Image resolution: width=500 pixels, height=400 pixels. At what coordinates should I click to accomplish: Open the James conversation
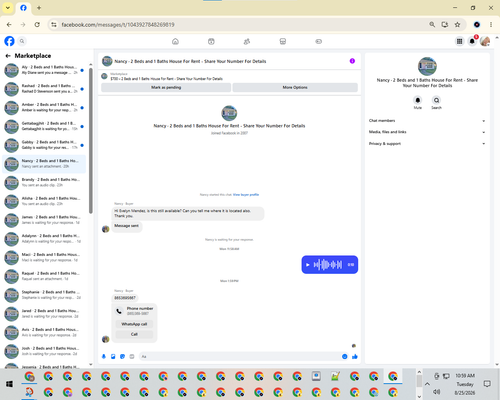point(44,220)
